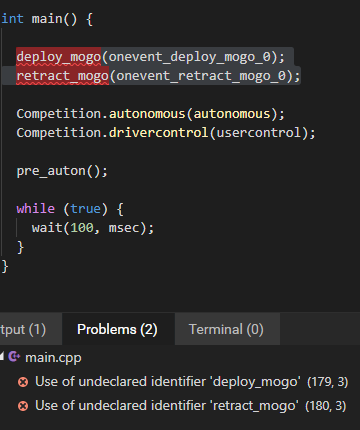Switch to the Terminal (0) tab
Image resolution: width=360 pixels, height=430 pixels.
226,330
